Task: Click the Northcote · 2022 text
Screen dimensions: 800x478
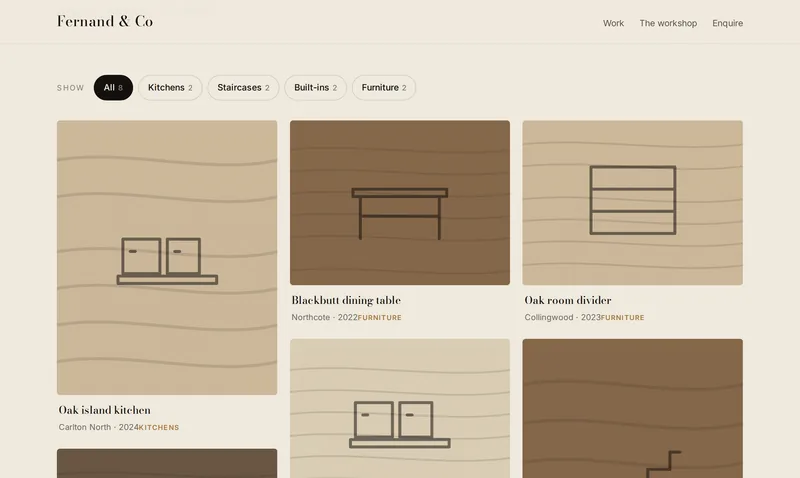Action: (324, 317)
